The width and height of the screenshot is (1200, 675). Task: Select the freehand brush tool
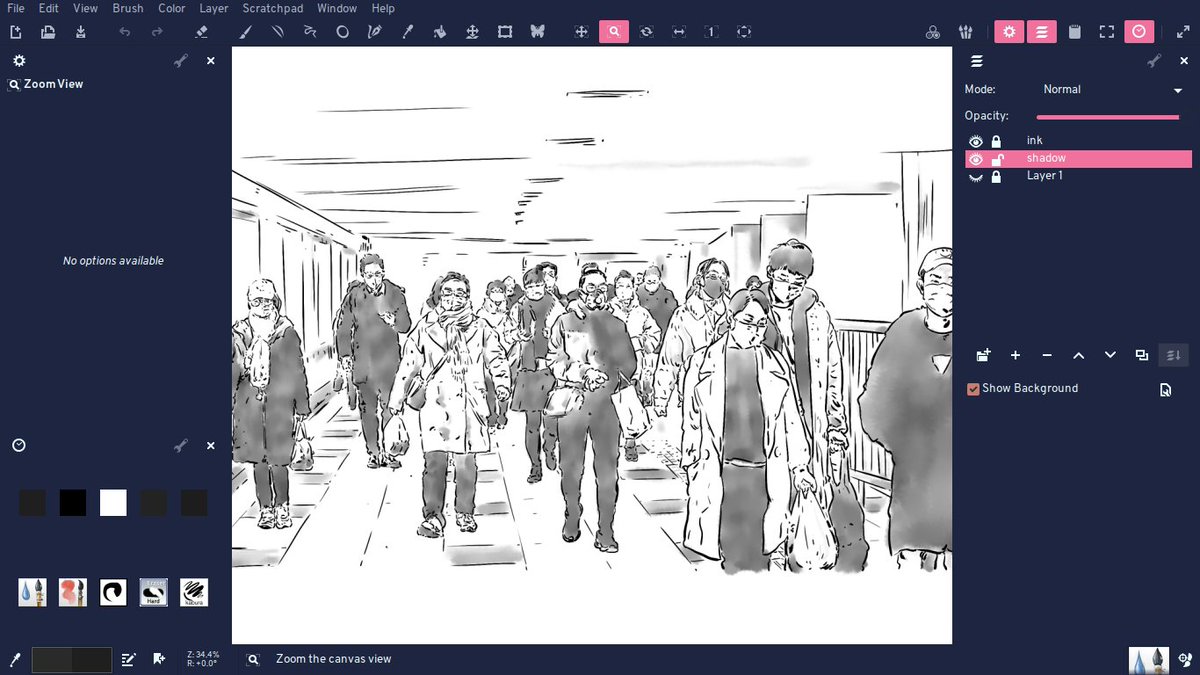(245, 32)
